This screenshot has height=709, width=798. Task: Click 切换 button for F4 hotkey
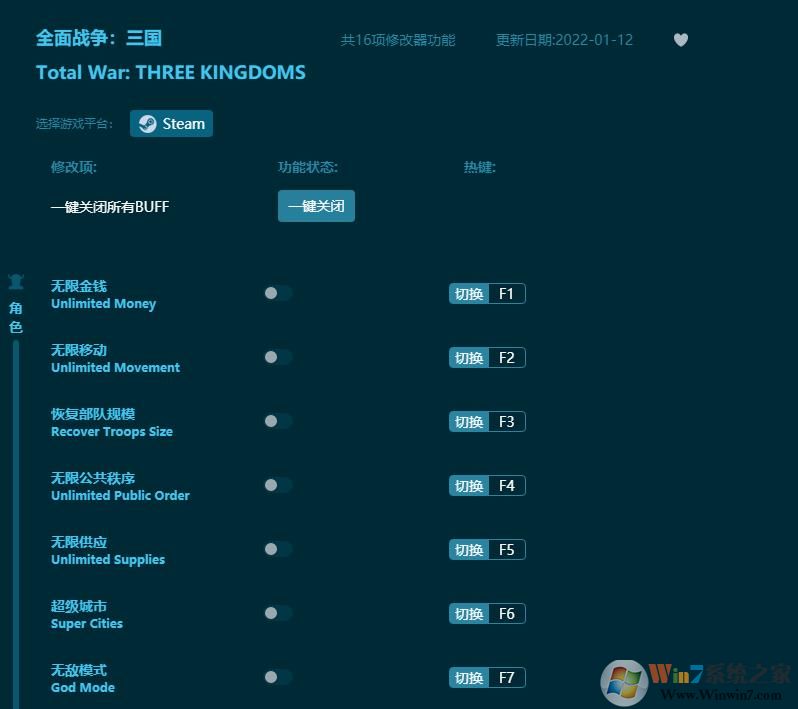coord(469,486)
